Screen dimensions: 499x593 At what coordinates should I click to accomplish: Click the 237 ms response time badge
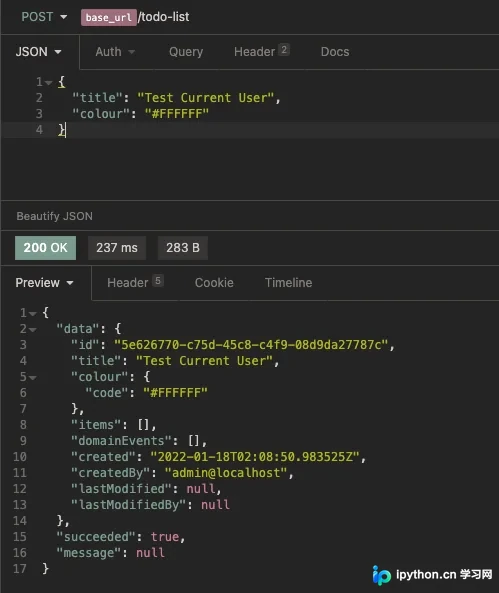117,248
